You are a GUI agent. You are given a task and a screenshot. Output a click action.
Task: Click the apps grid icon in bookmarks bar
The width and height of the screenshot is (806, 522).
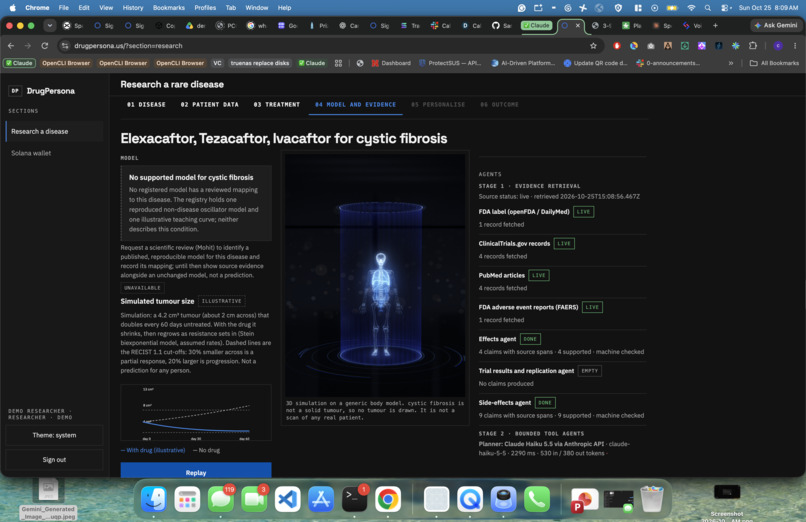click(x=338, y=63)
